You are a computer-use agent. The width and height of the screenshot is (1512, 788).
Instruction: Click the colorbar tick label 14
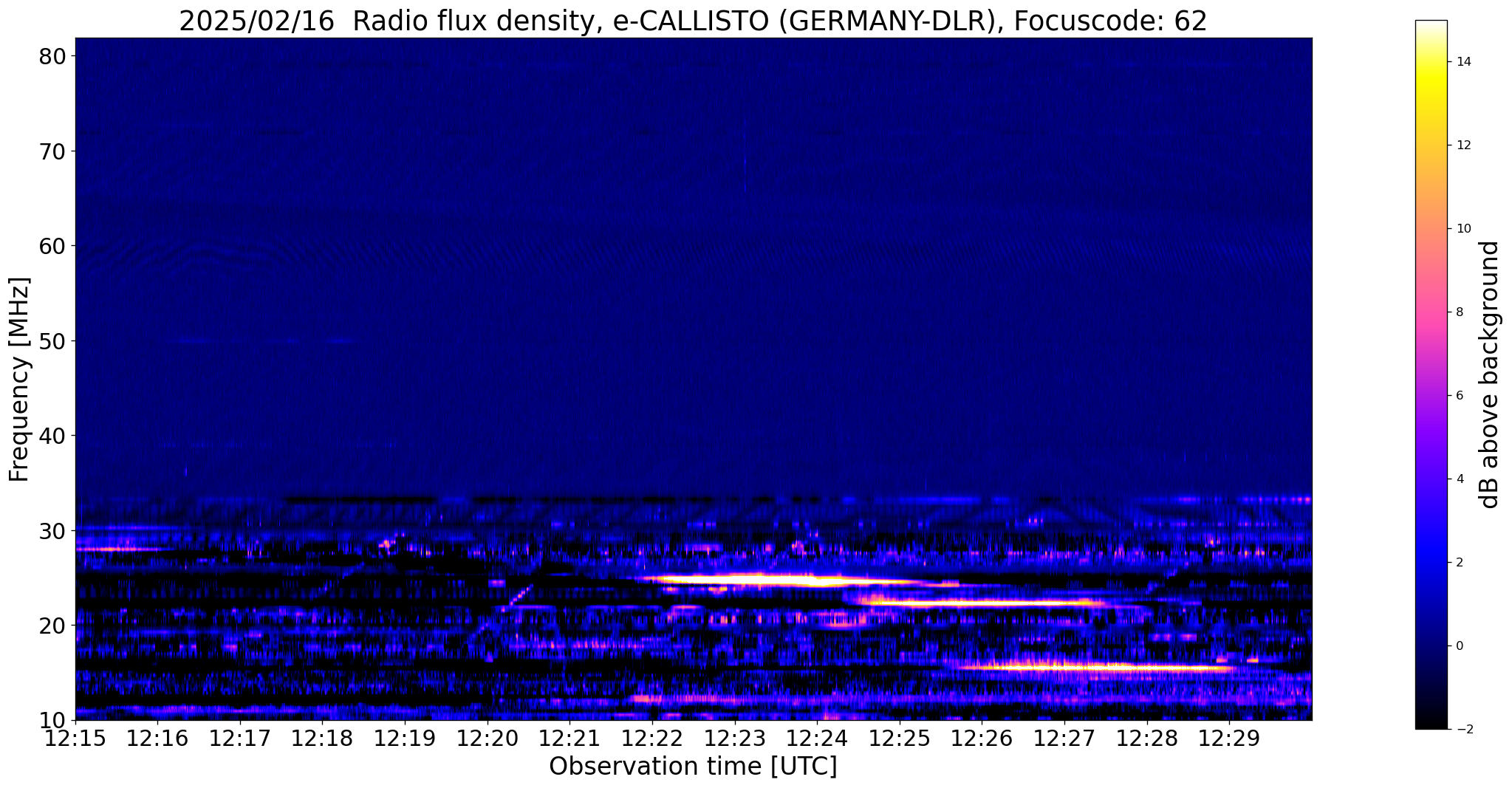[1463, 62]
